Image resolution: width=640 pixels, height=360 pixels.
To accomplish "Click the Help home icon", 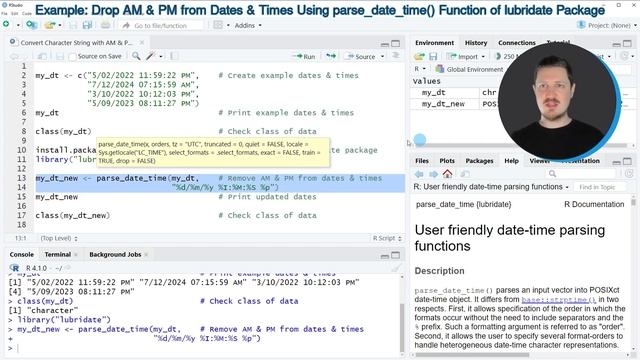I will (447, 174).
